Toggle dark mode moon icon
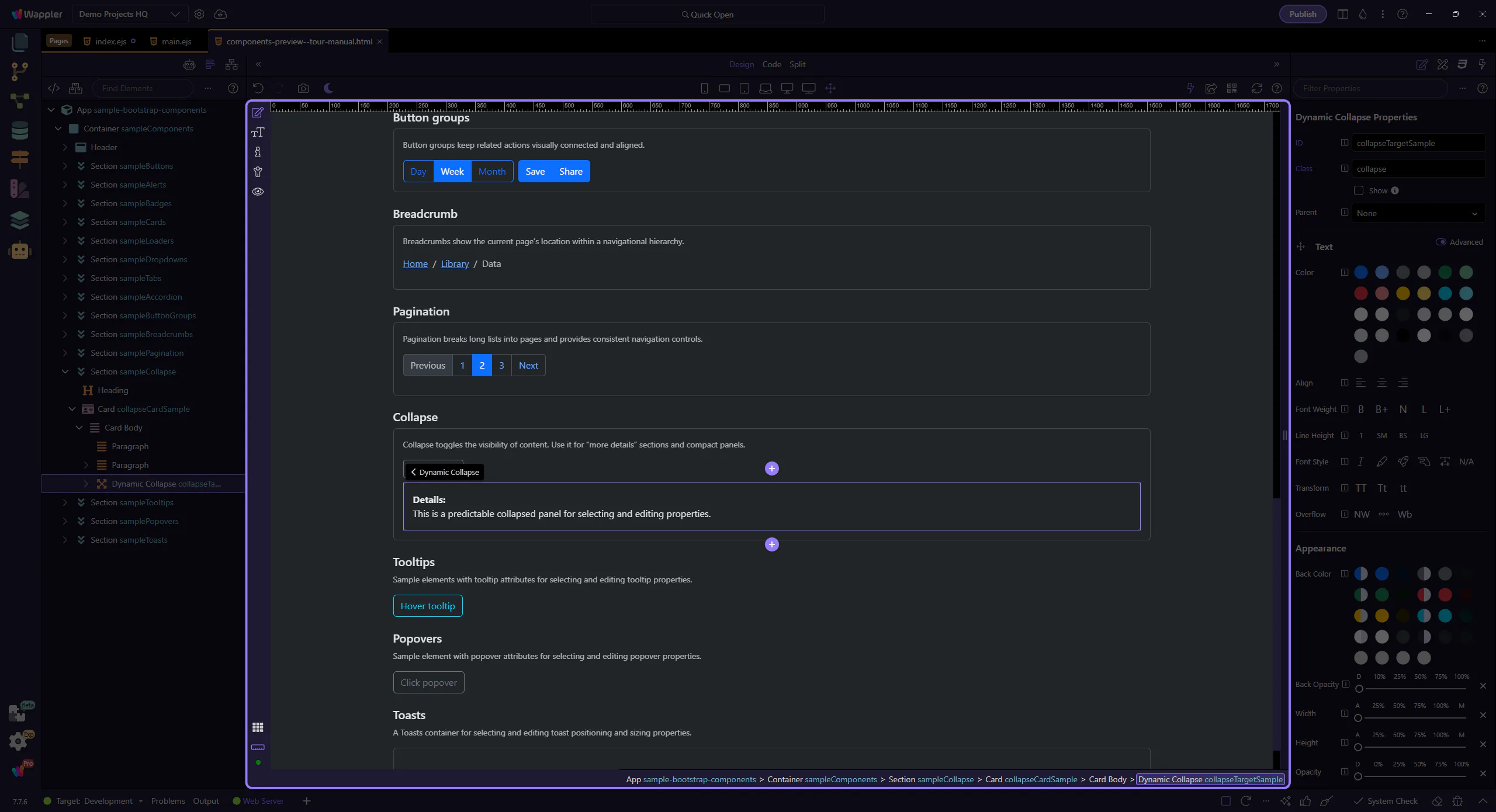Viewport: 1496px width, 812px height. [x=328, y=88]
